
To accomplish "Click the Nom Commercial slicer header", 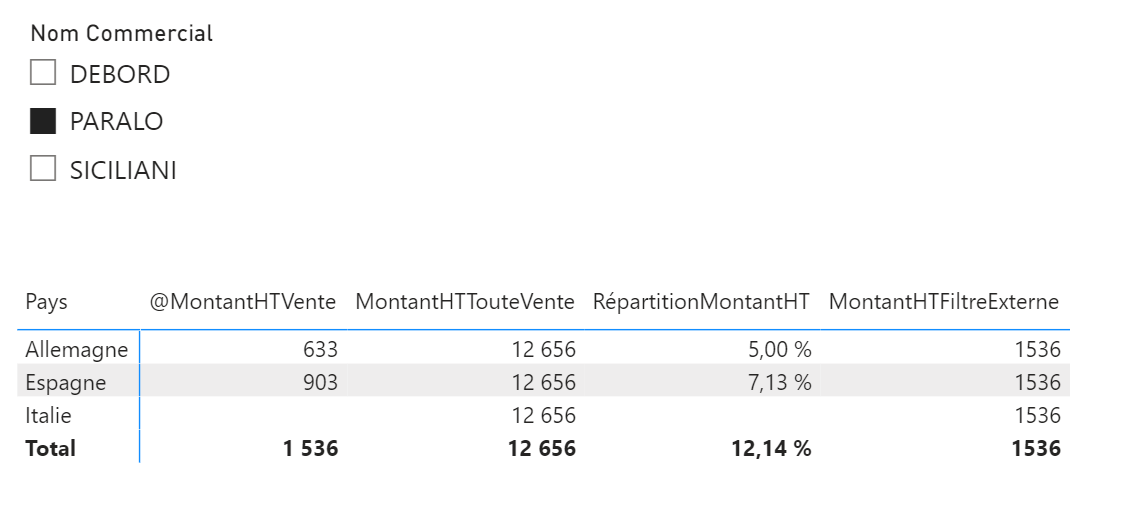I will tap(122, 33).
